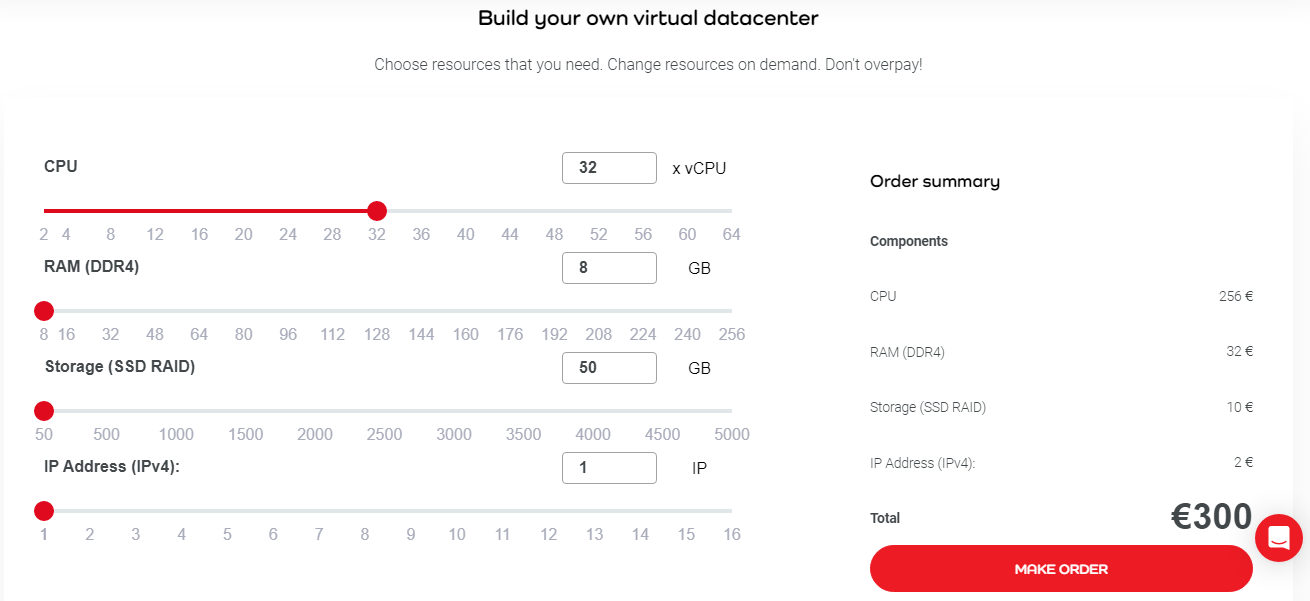Focus the CPU vCPU input field
Viewport: 1310px width, 601px height.
(x=609, y=168)
